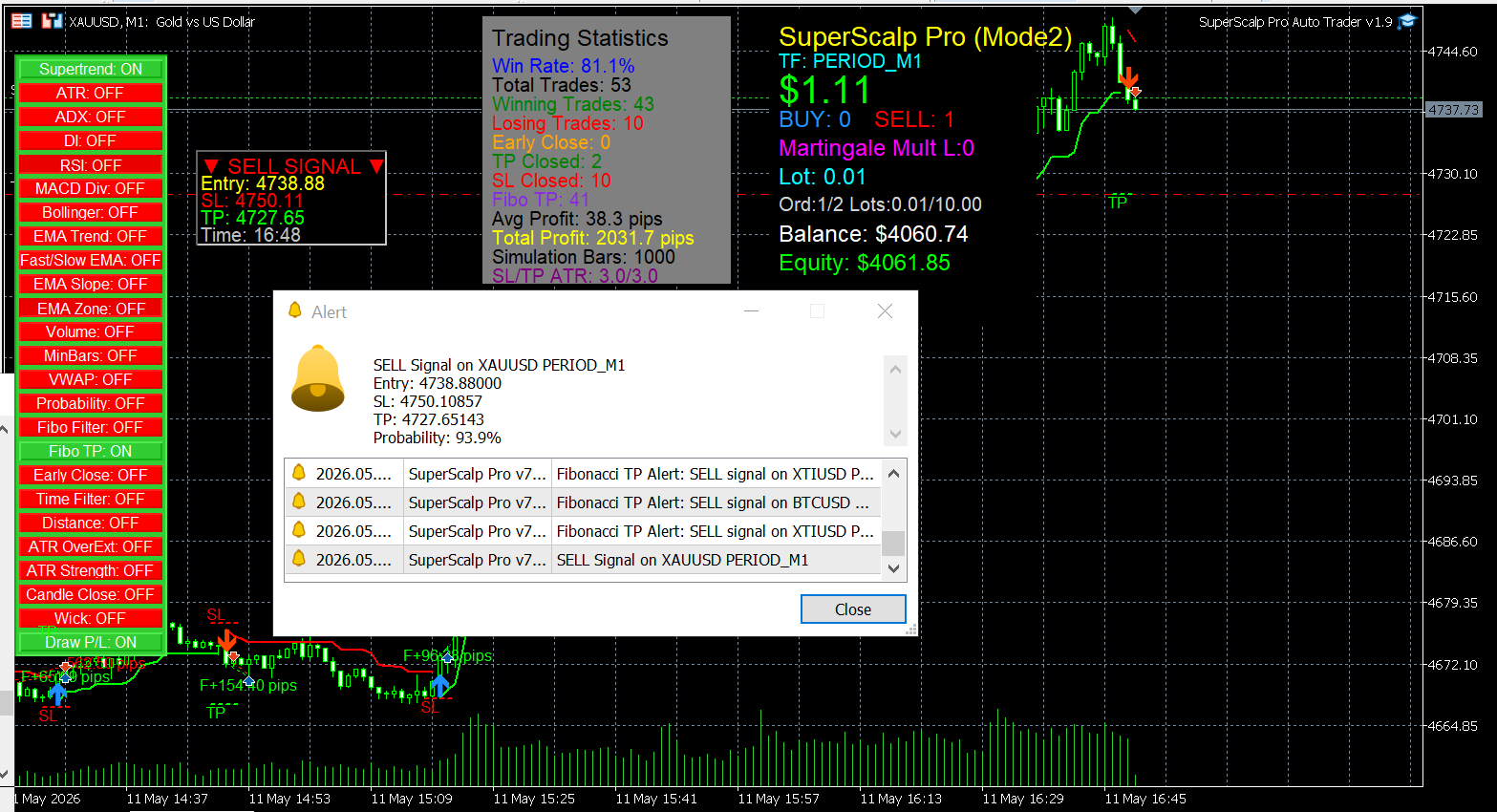Toggle the Supertrend: ON filter
The height and width of the screenshot is (812, 1497).
click(x=91, y=69)
